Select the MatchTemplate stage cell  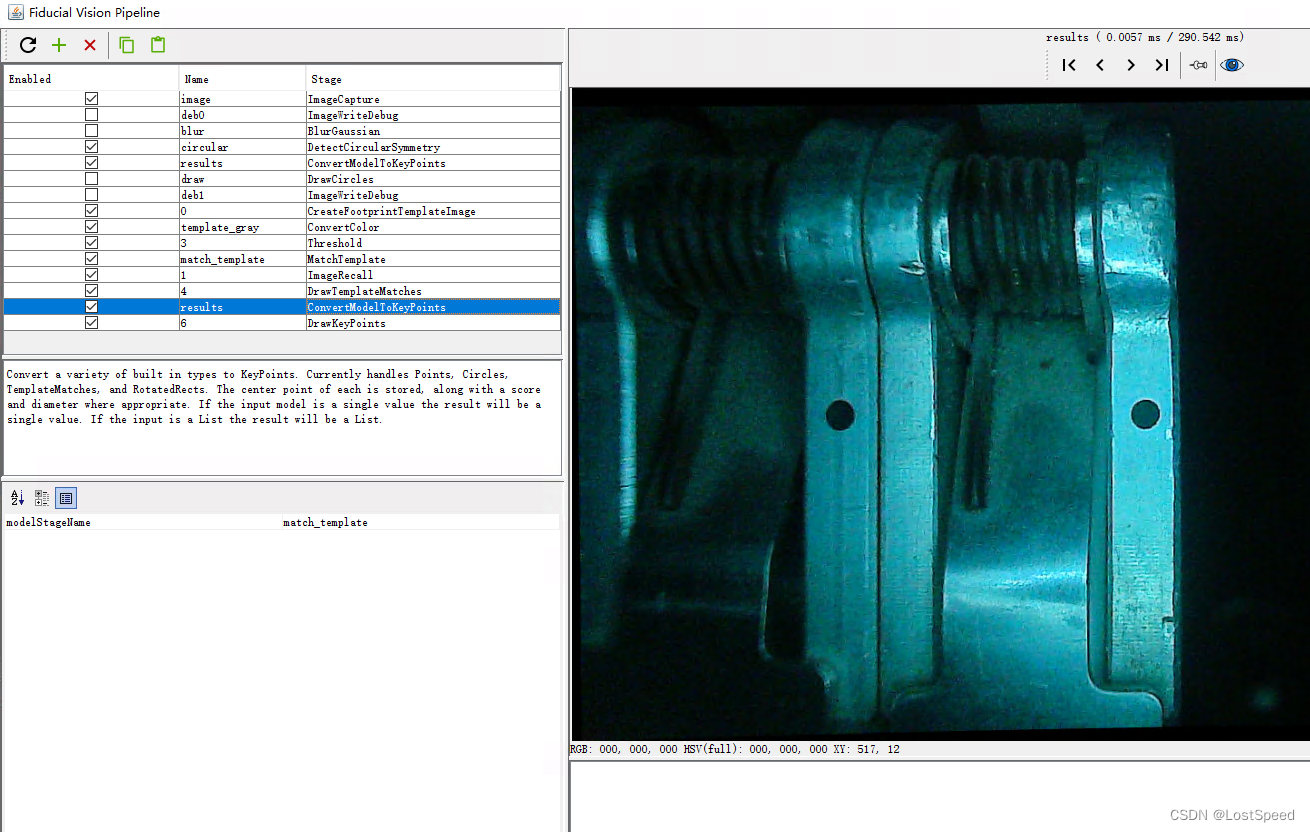[x=433, y=259]
